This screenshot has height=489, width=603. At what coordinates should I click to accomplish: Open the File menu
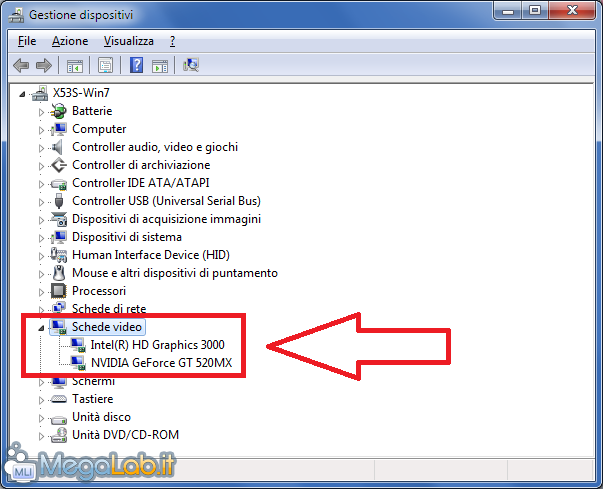coord(27,41)
